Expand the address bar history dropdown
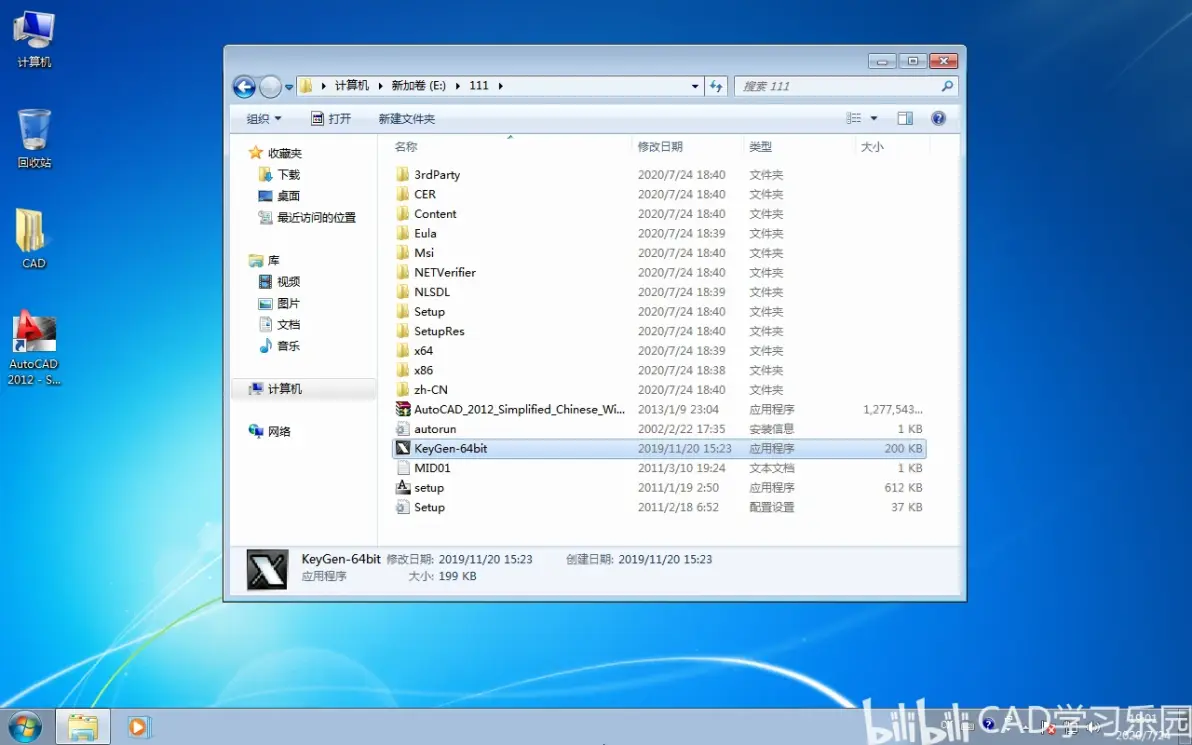Image resolution: width=1192 pixels, height=745 pixels. 695,86
